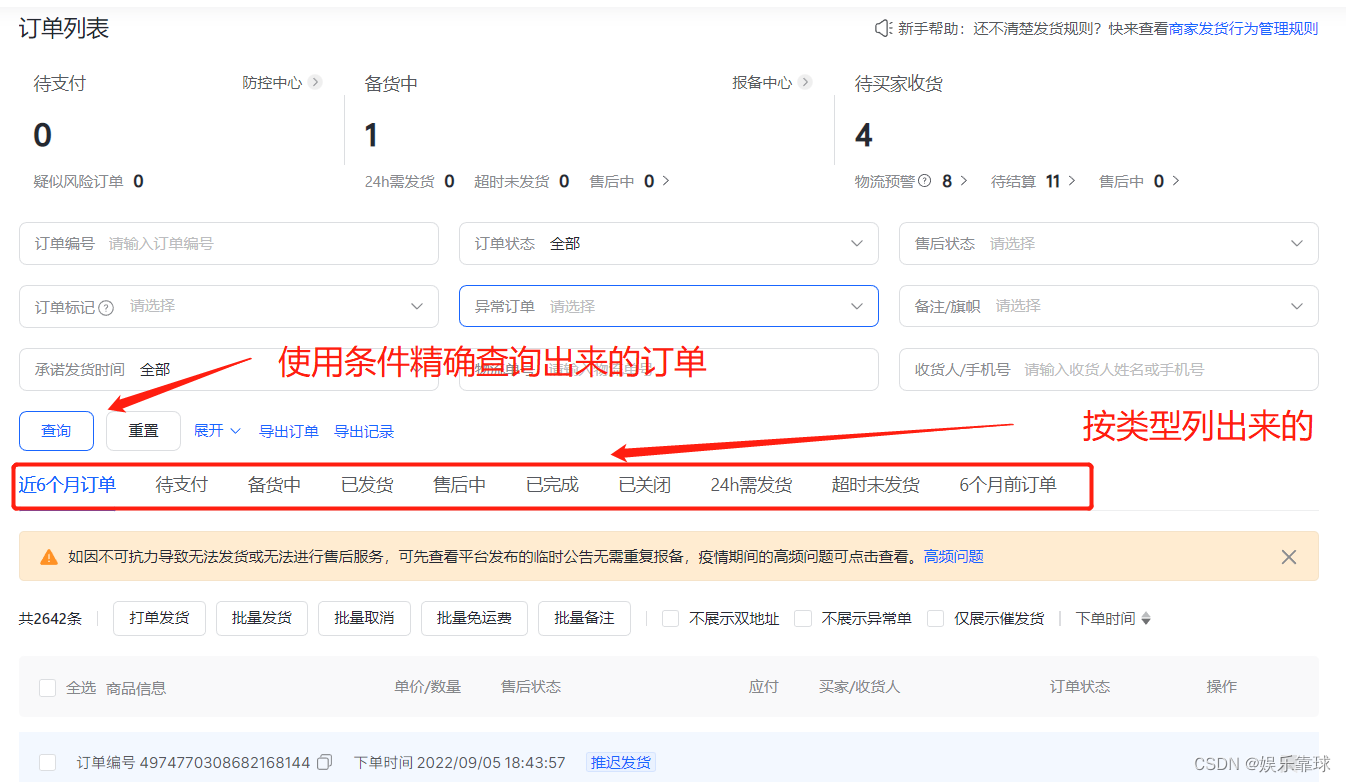Enable 不展示双地址 checkbox
The width and height of the screenshot is (1346, 782).
tap(670, 618)
